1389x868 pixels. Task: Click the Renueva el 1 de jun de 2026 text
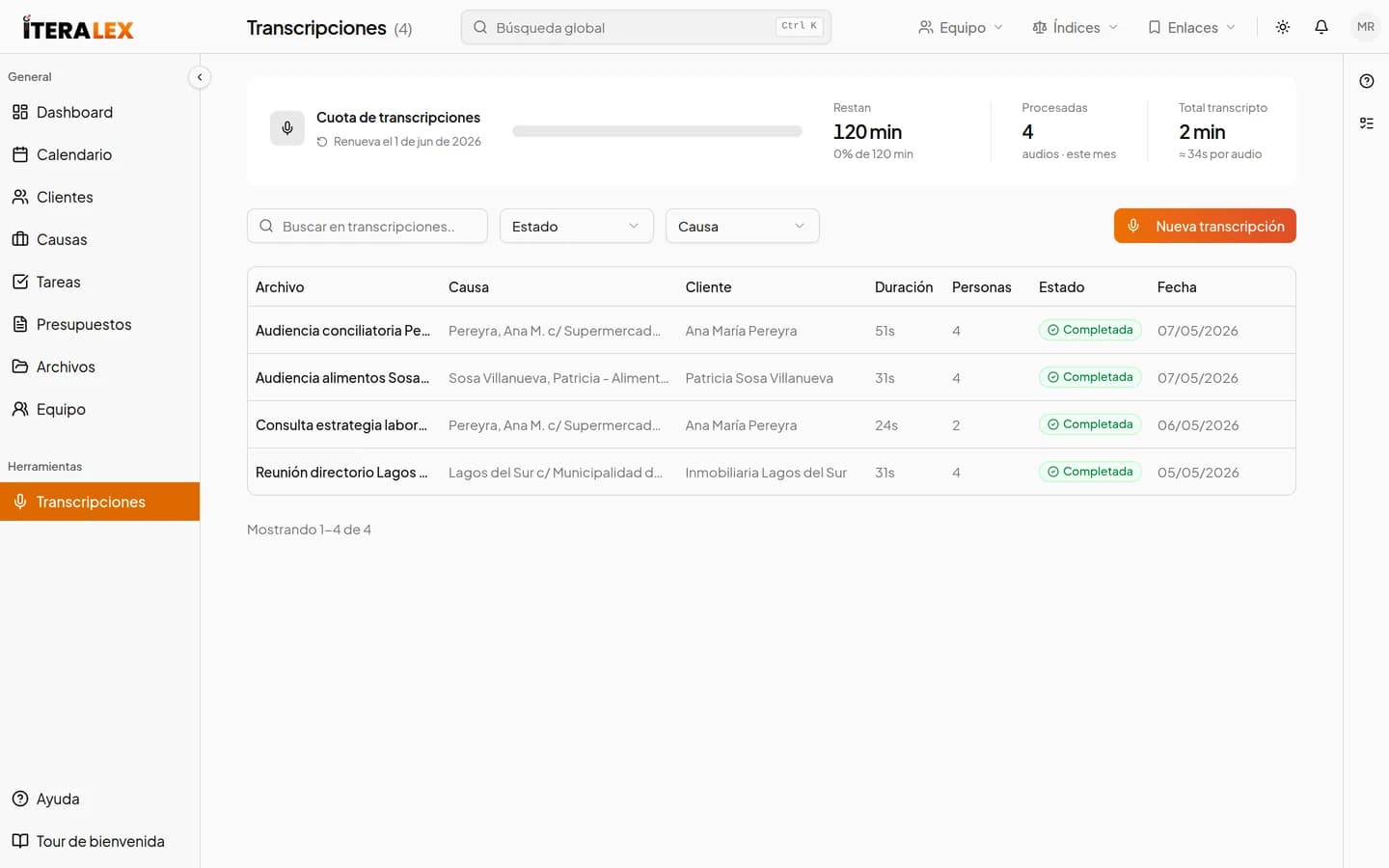(x=407, y=142)
